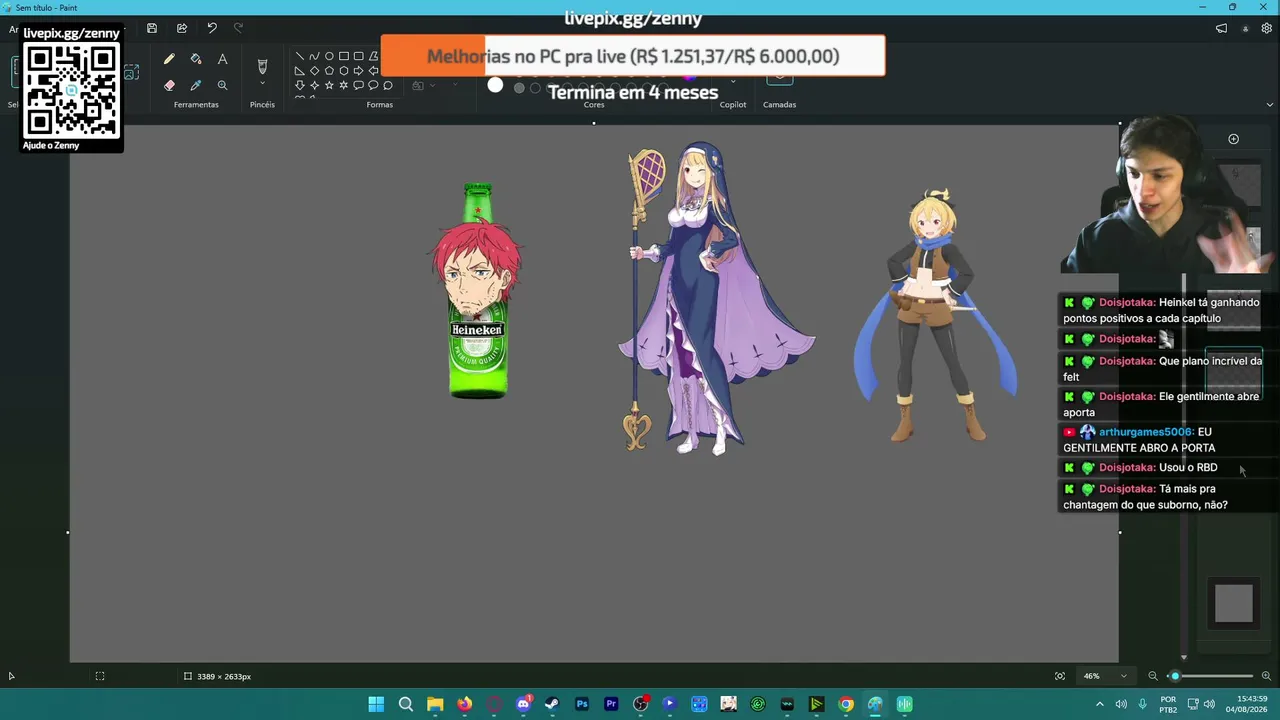Open Windows Search from the taskbar
The width and height of the screenshot is (1280, 720).
click(406, 704)
